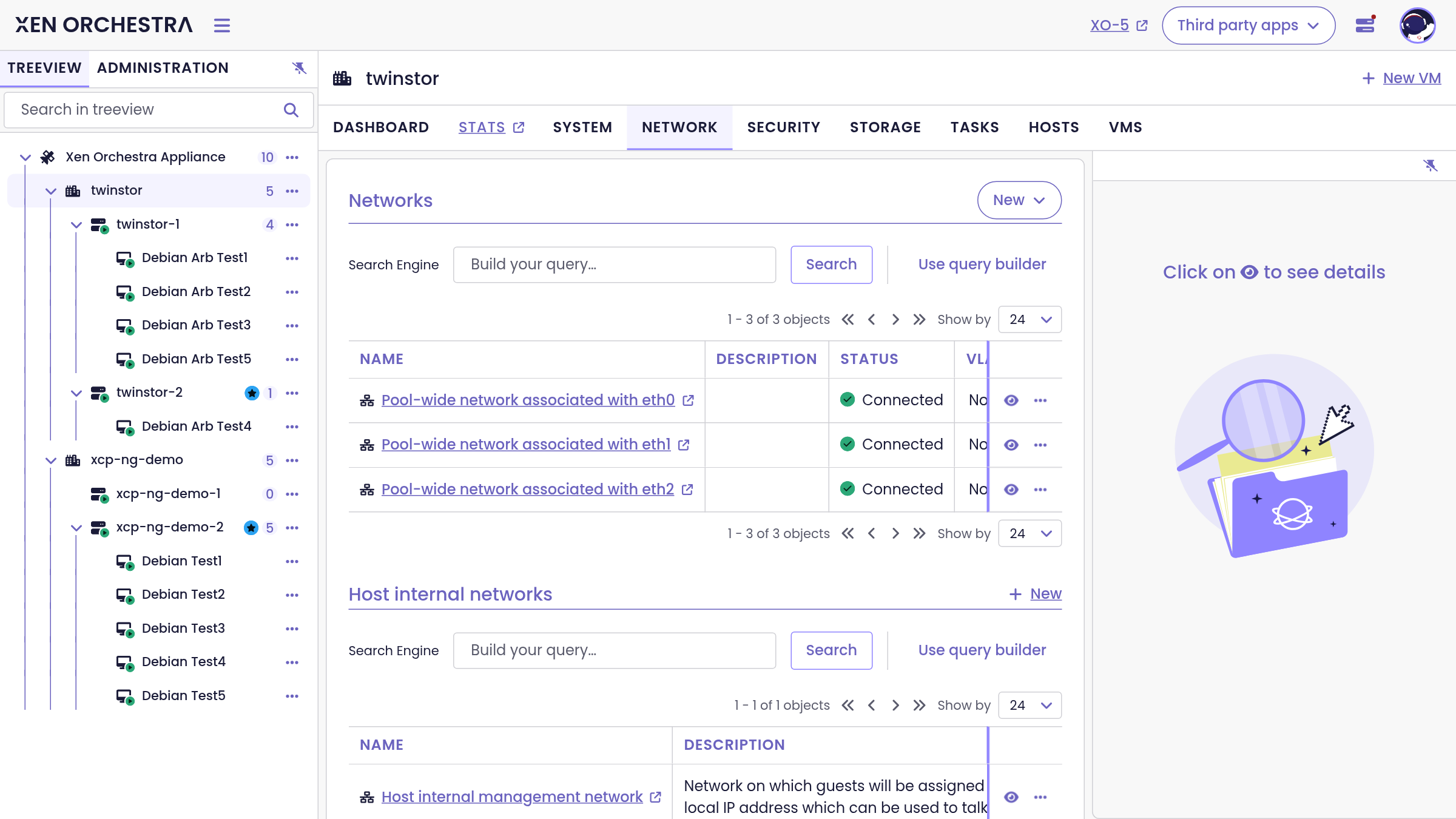Click the pool icon beside twinstor title

pyautogui.click(x=342, y=78)
